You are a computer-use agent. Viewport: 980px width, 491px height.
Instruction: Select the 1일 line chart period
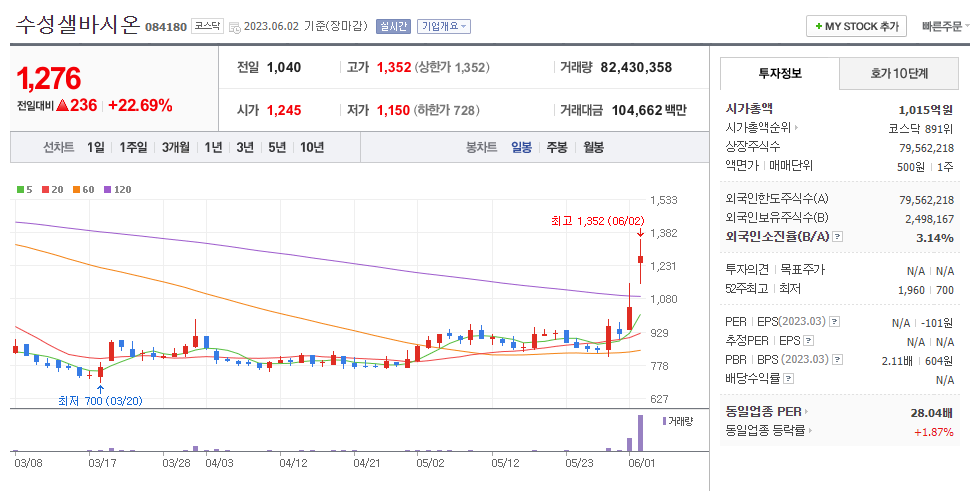pyautogui.click(x=96, y=147)
